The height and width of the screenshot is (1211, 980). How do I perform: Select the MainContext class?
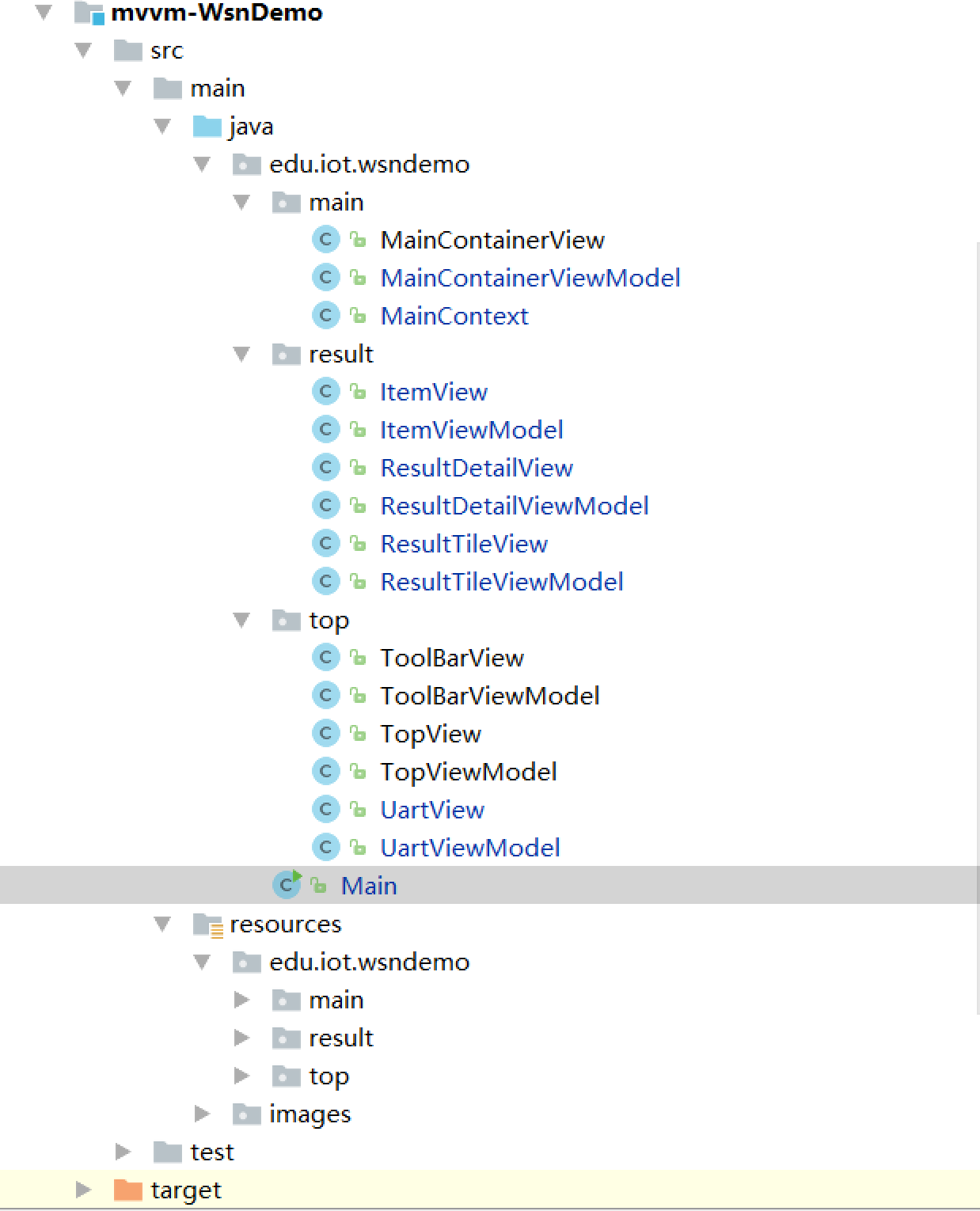click(x=454, y=316)
